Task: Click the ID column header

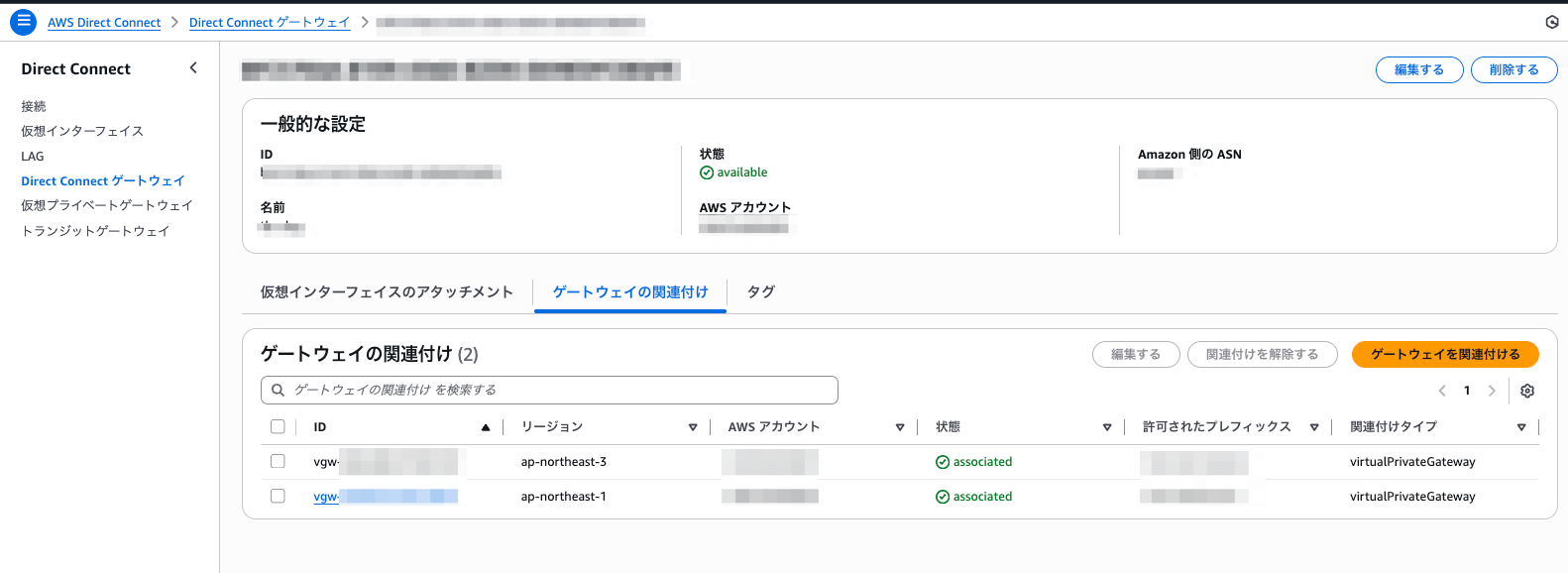Action: (320, 427)
